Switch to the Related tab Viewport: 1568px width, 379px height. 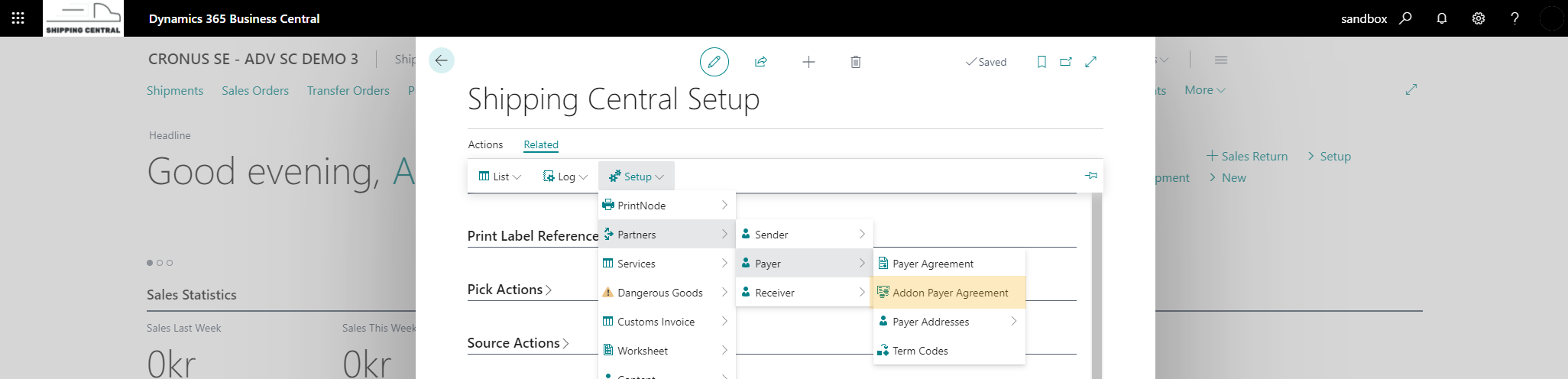541,144
